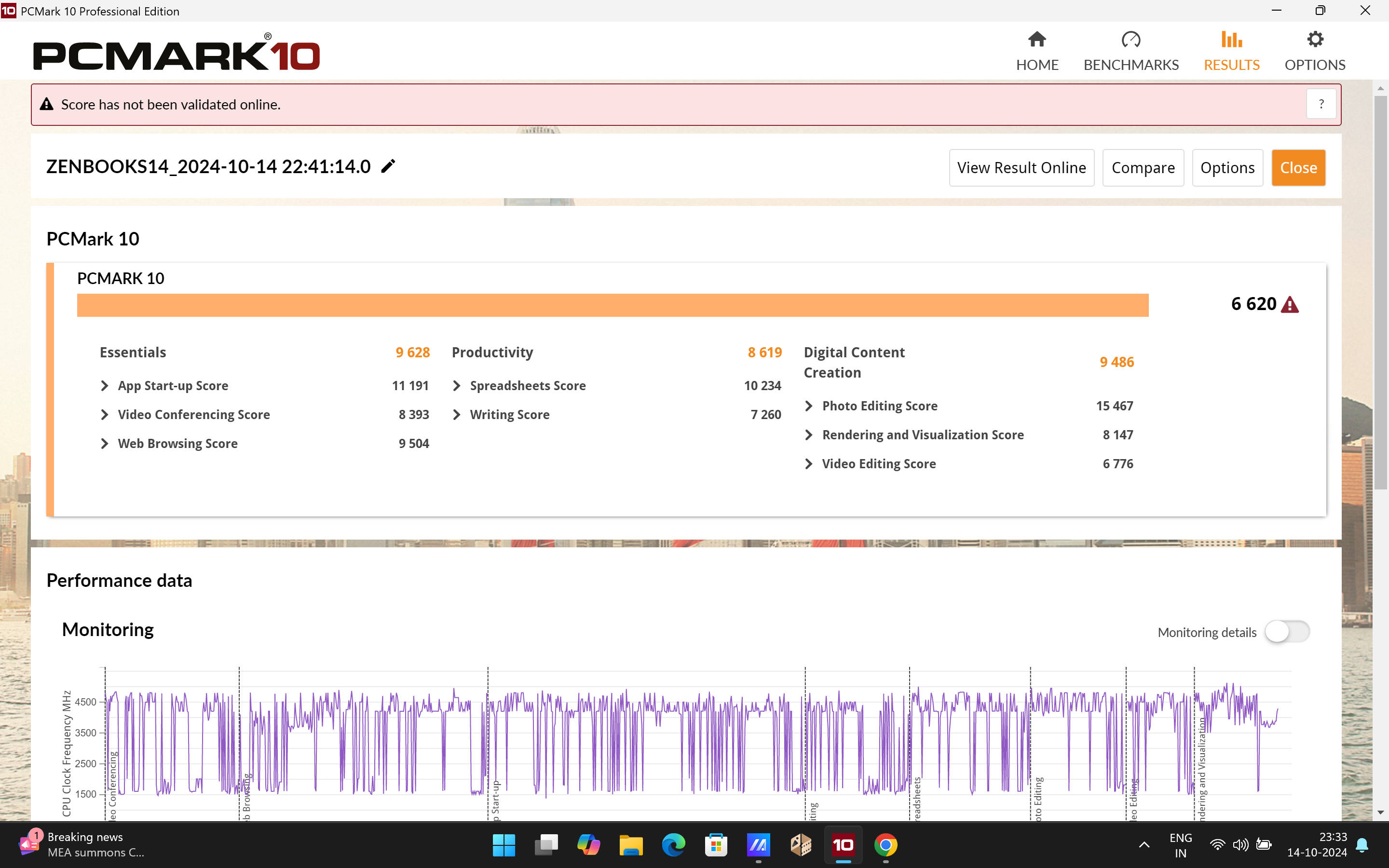Image resolution: width=1389 pixels, height=868 pixels.
Task: Click the red warning triangle beside 6 620
Action: [x=1290, y=304]
